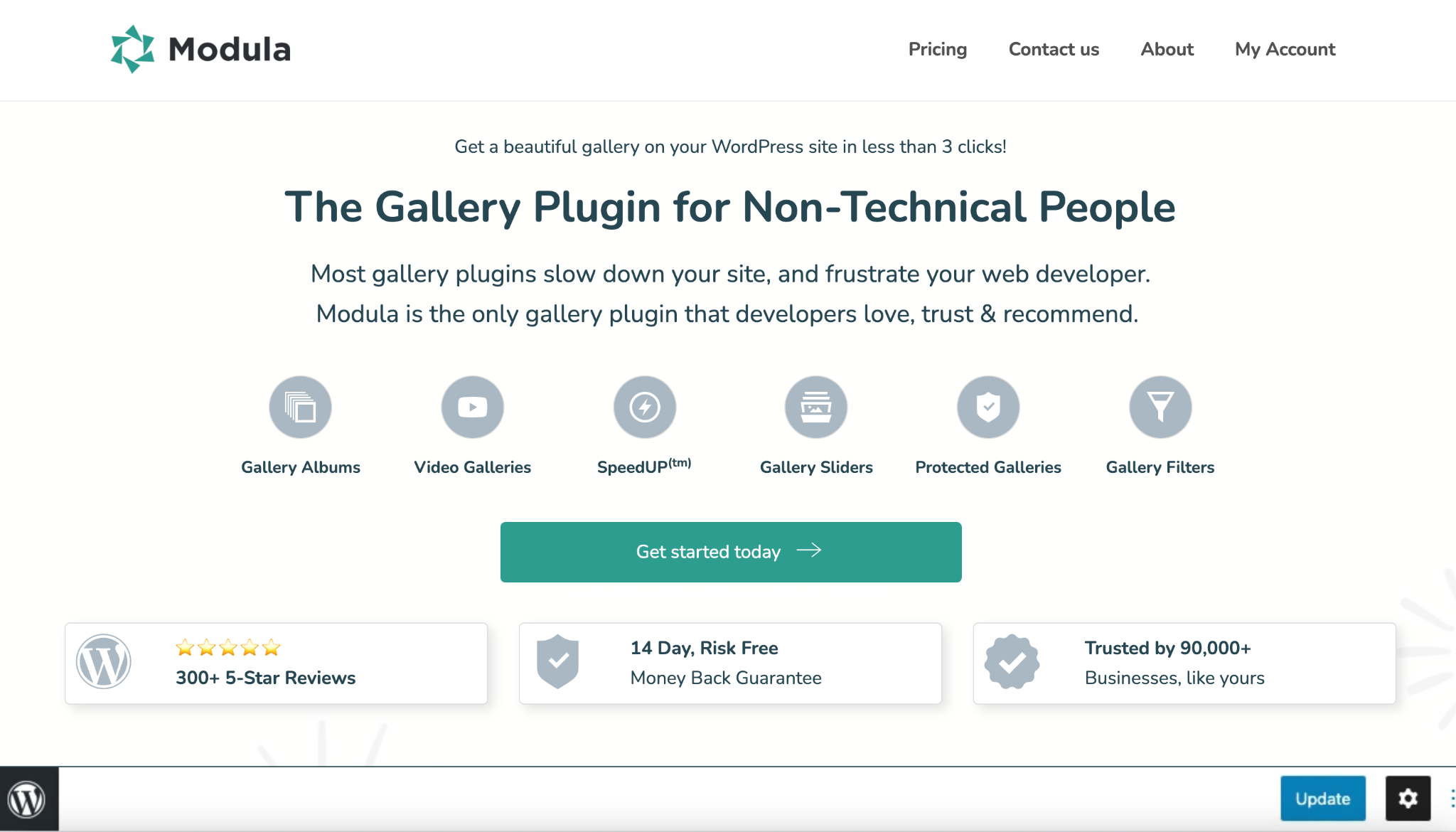The image size is (1456, 832).
Task: Open the WordPress admin logo button
Action: point(26,799)
